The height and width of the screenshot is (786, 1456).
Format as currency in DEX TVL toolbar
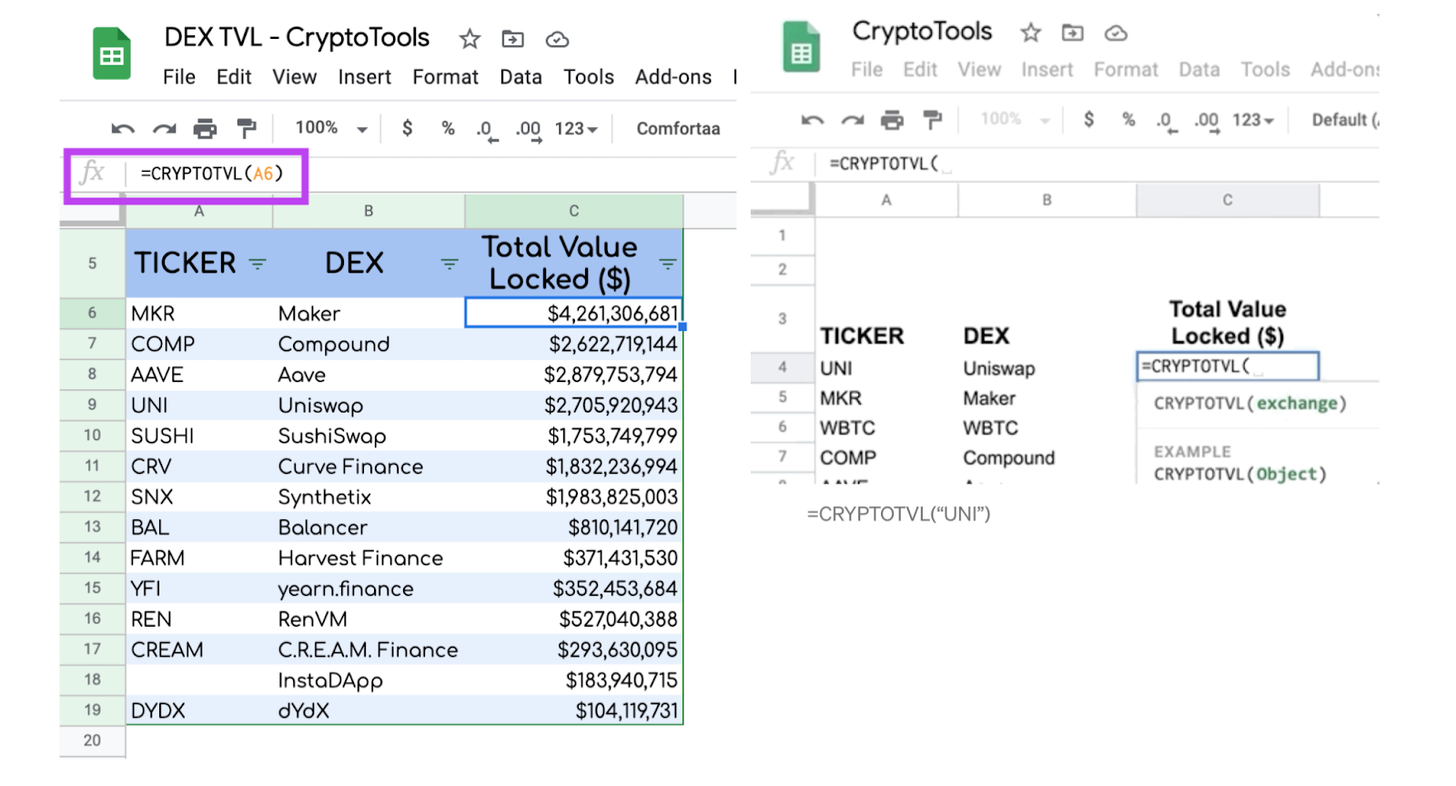(x=407, y=128)
